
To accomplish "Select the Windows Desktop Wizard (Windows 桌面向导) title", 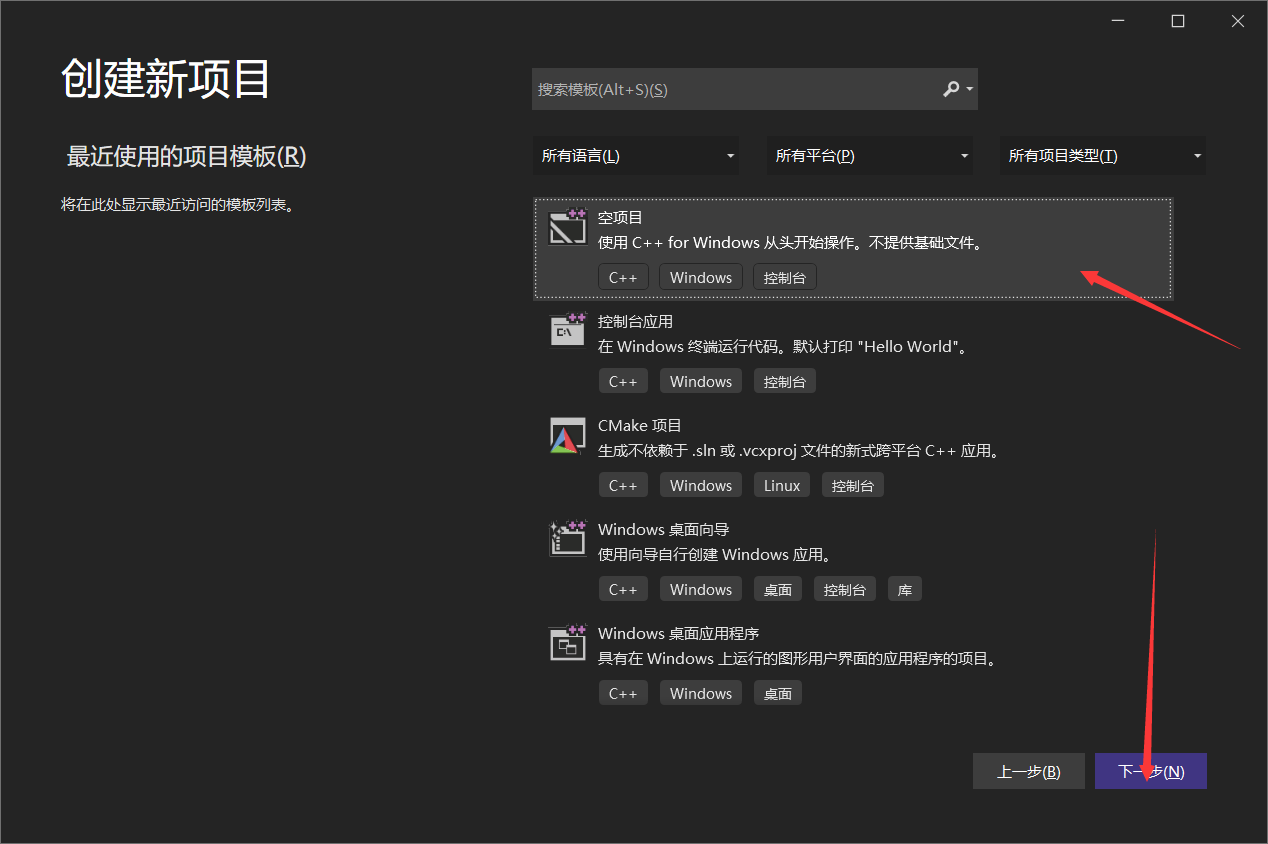I will coord(664,529).
